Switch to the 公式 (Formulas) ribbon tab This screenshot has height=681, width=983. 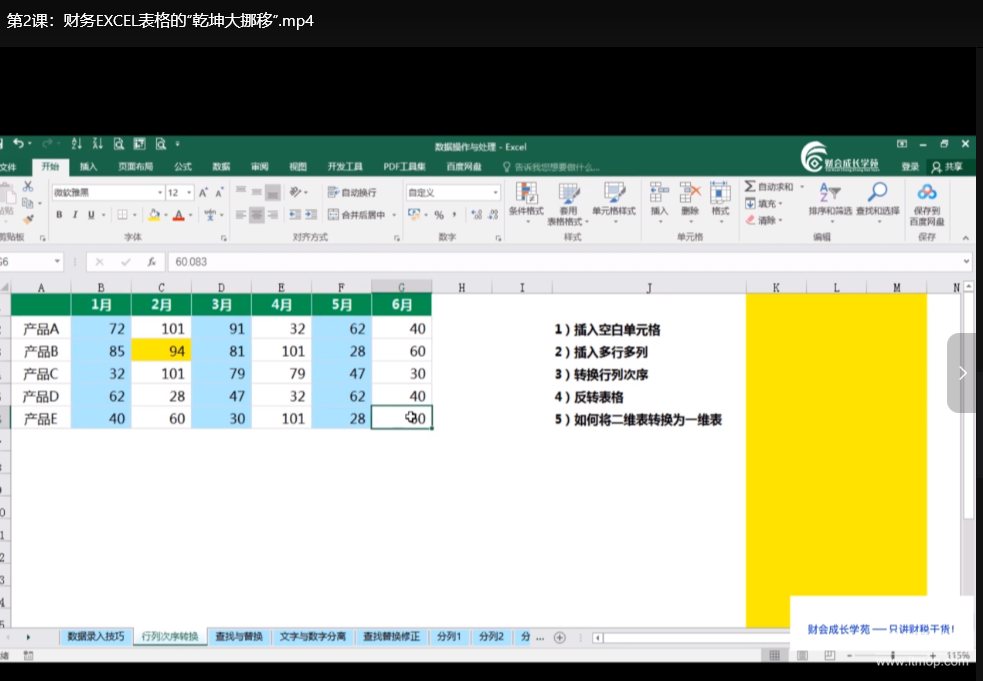[183, 166]
